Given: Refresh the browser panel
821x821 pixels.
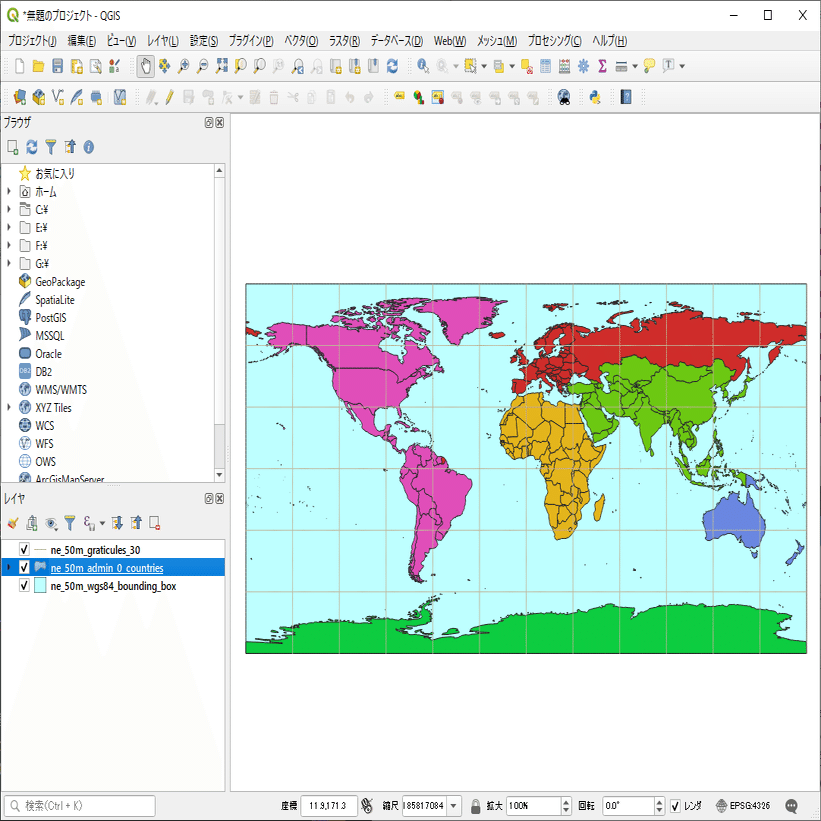Looking at the screenshot, I should (x=31, y=147).
